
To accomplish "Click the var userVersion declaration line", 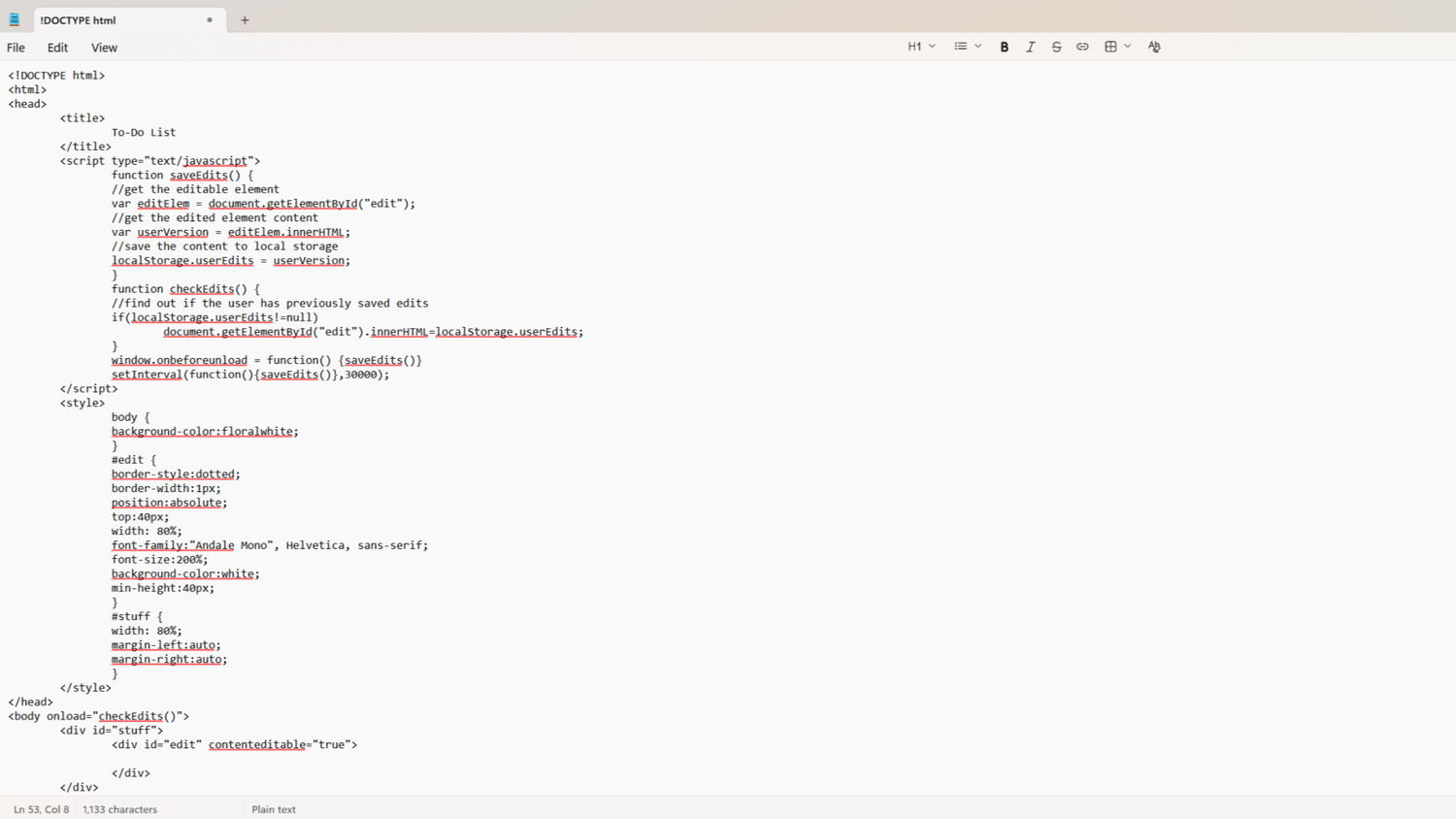I will coord(231,232).
